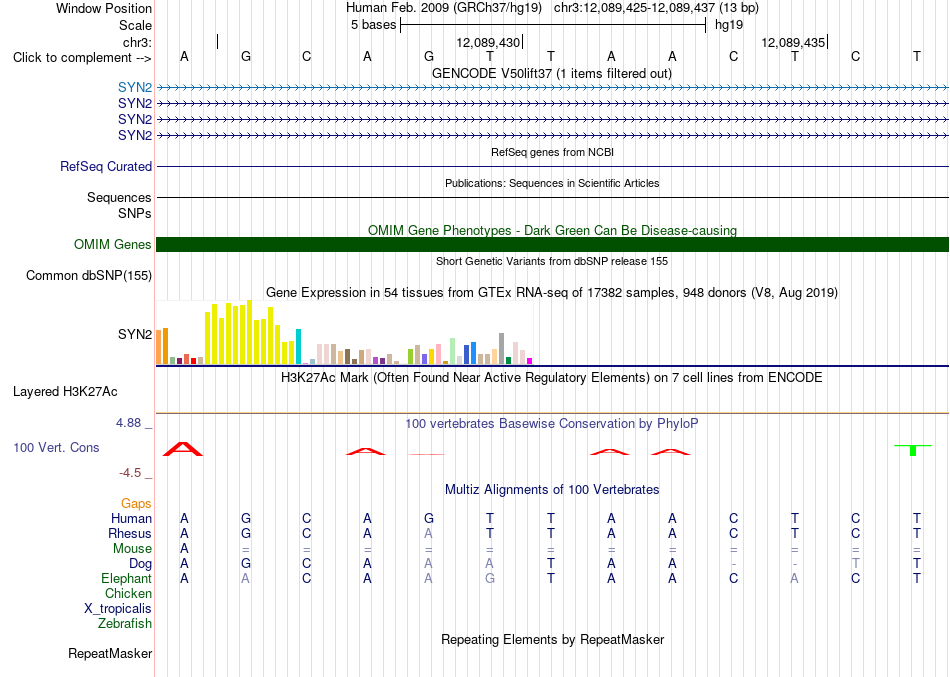The width and height of the screenshot is (950, 677).
Task: Click the large red A conservation logo
Action: 183,449
